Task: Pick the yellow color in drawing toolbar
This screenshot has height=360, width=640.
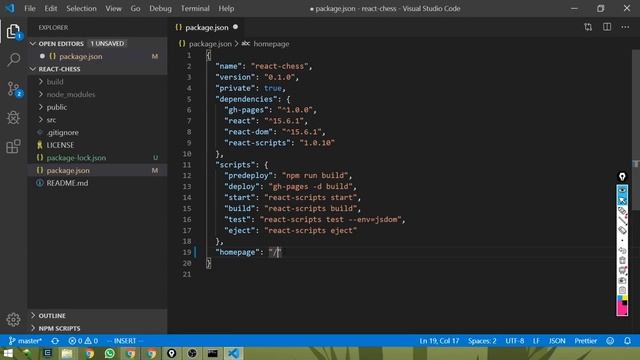Action: click(625, 298)
